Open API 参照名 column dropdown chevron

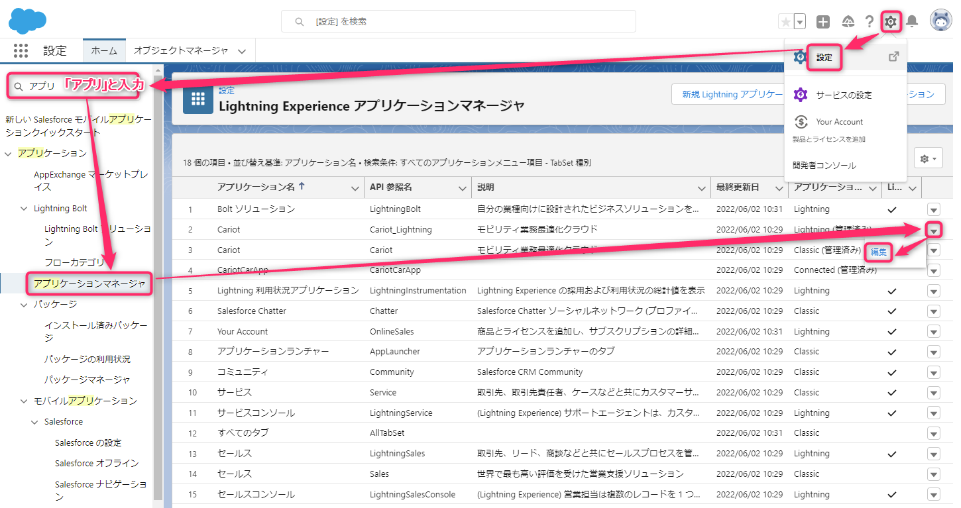point(462,188)
